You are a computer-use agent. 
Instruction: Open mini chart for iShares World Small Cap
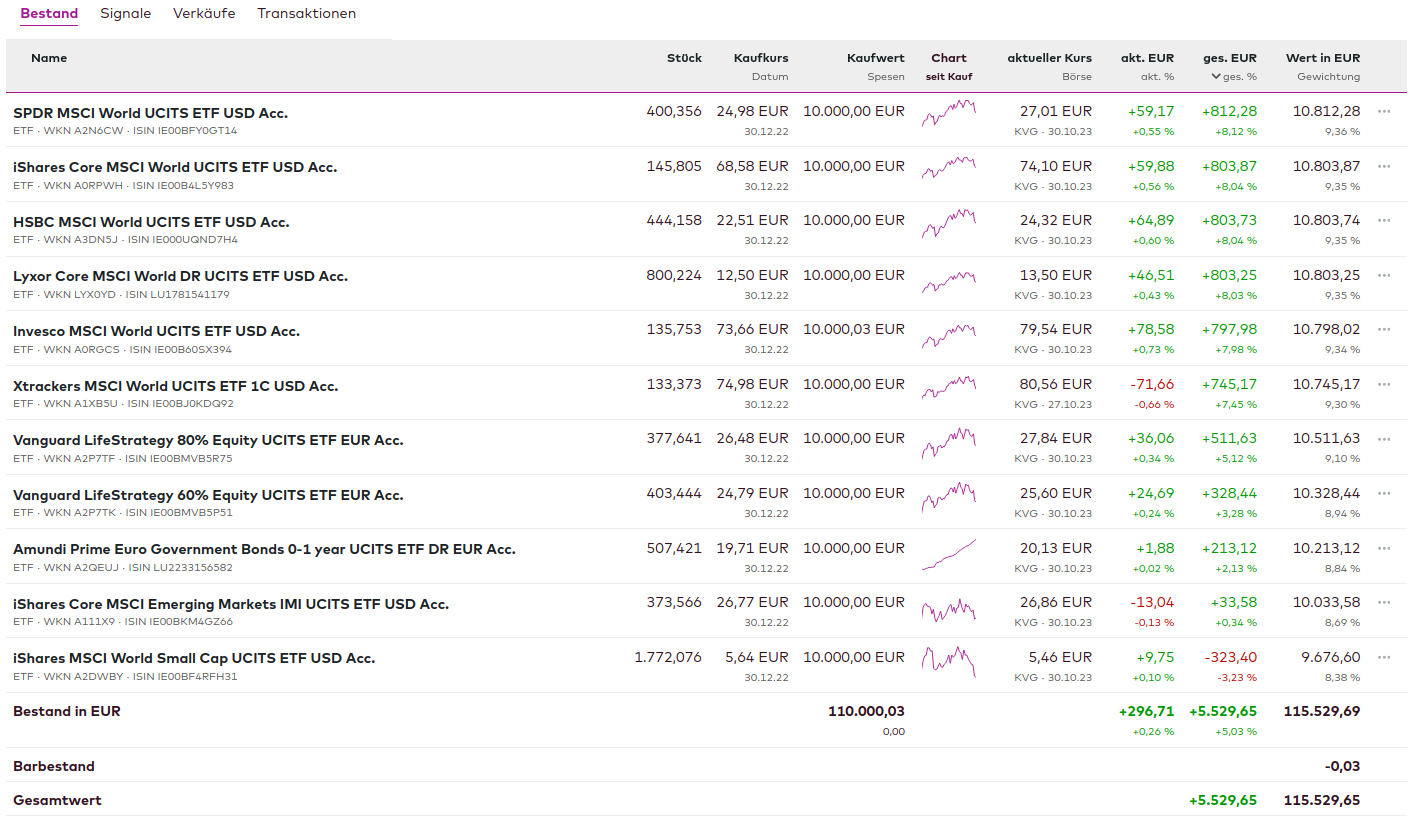pyautogui.click(x=948, y=660)
